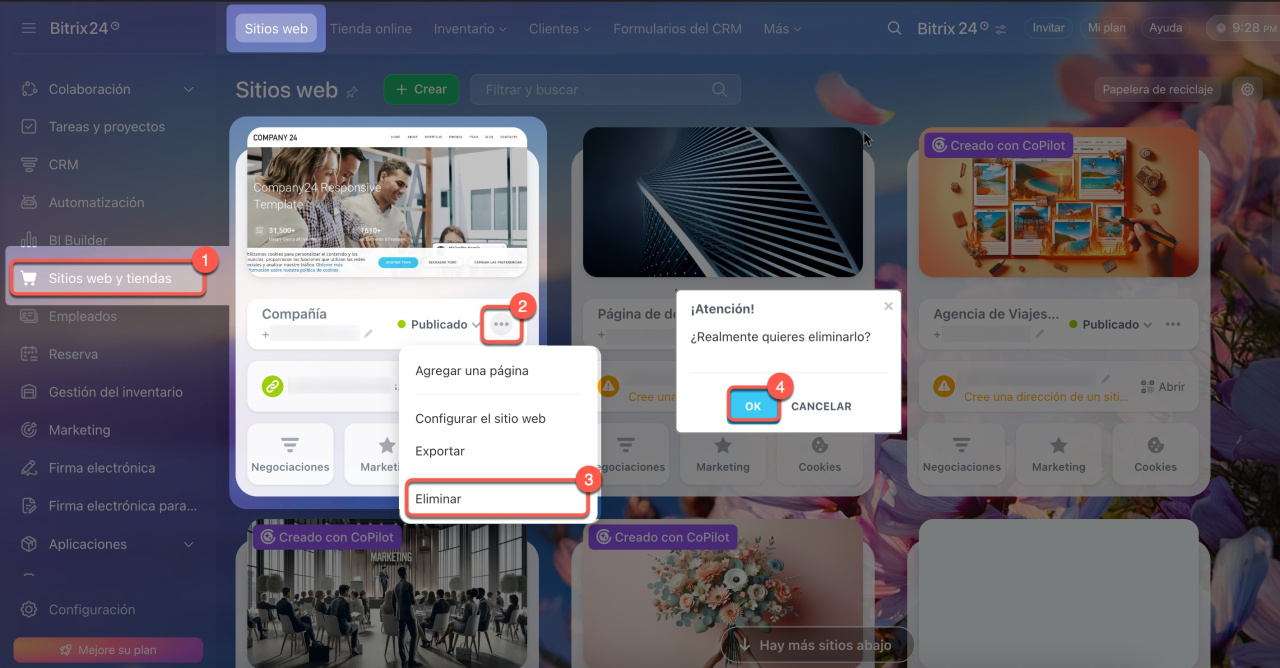This screenshot has height=668, width=1280.
Task: Switch to the Tienda online tab
Action: [371, 29]
